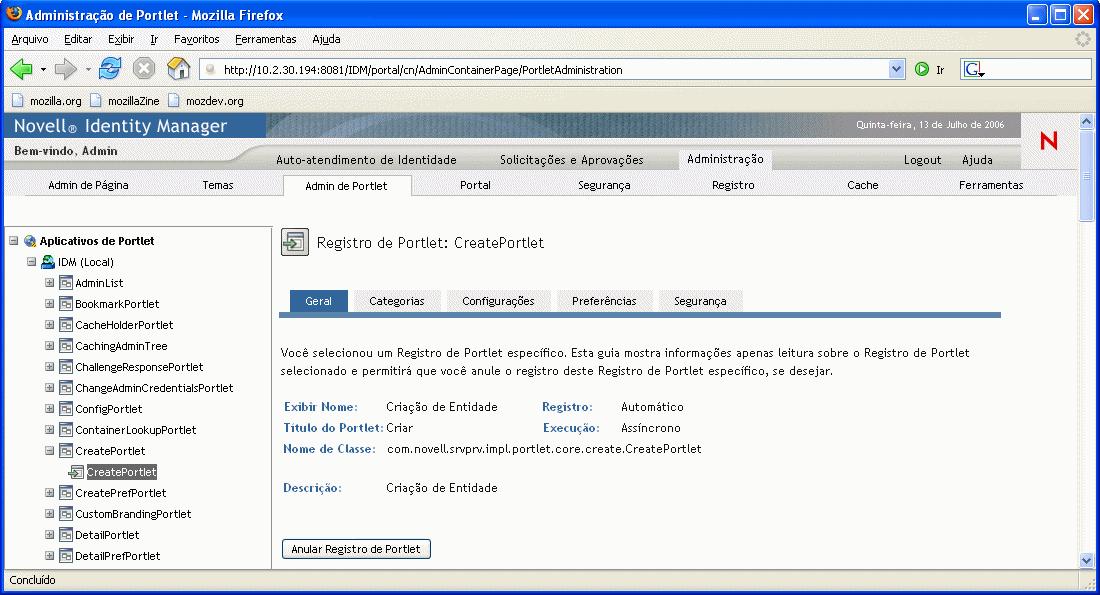This screenshot has width=1100, height=595.
Task: Switch to the Preferências tab
Action: 604,301
